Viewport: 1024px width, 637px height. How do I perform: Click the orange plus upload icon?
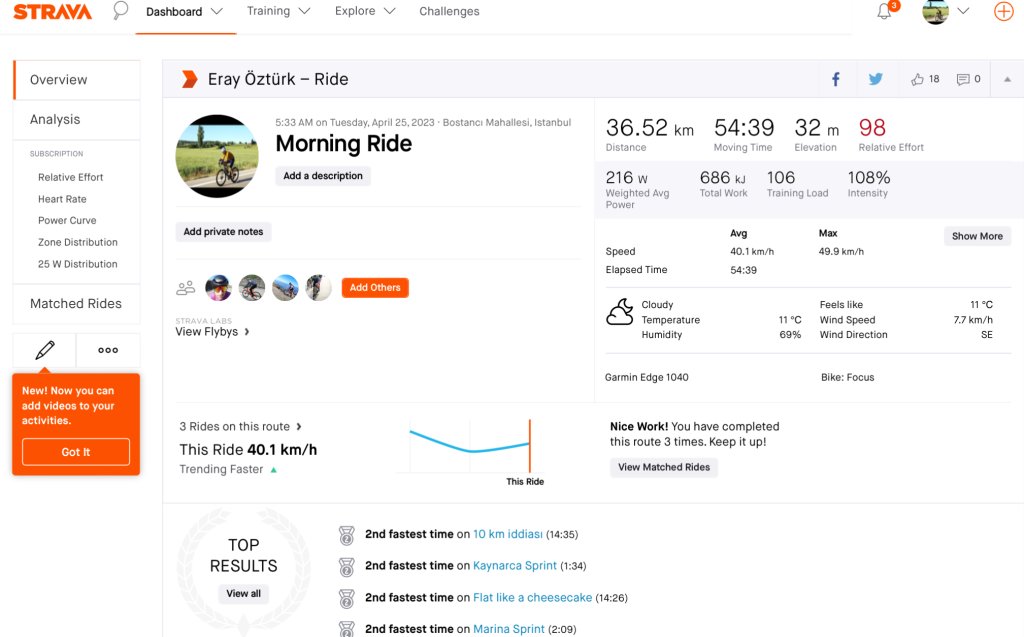(1003, 12)
